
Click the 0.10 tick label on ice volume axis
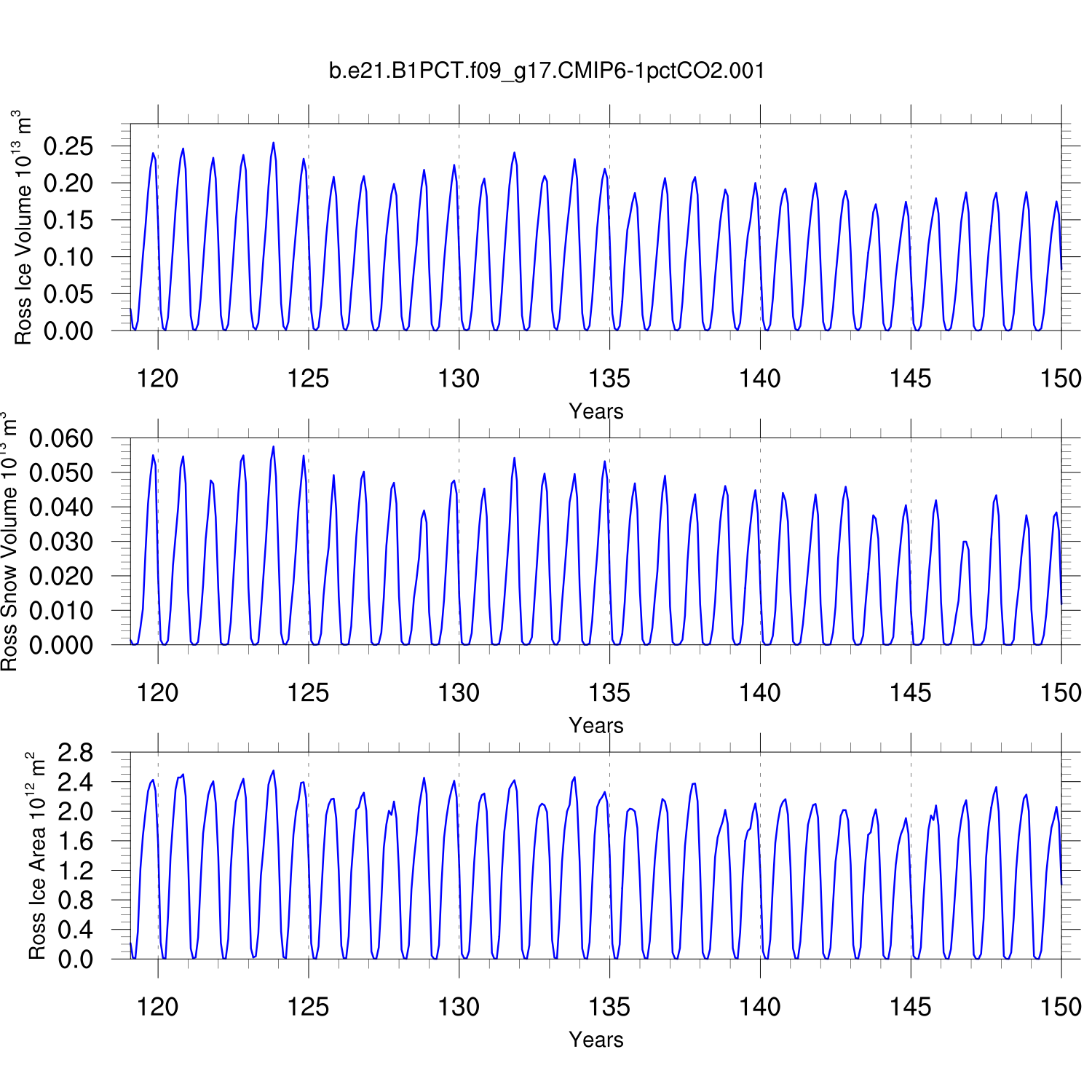[x=68, y=257]
